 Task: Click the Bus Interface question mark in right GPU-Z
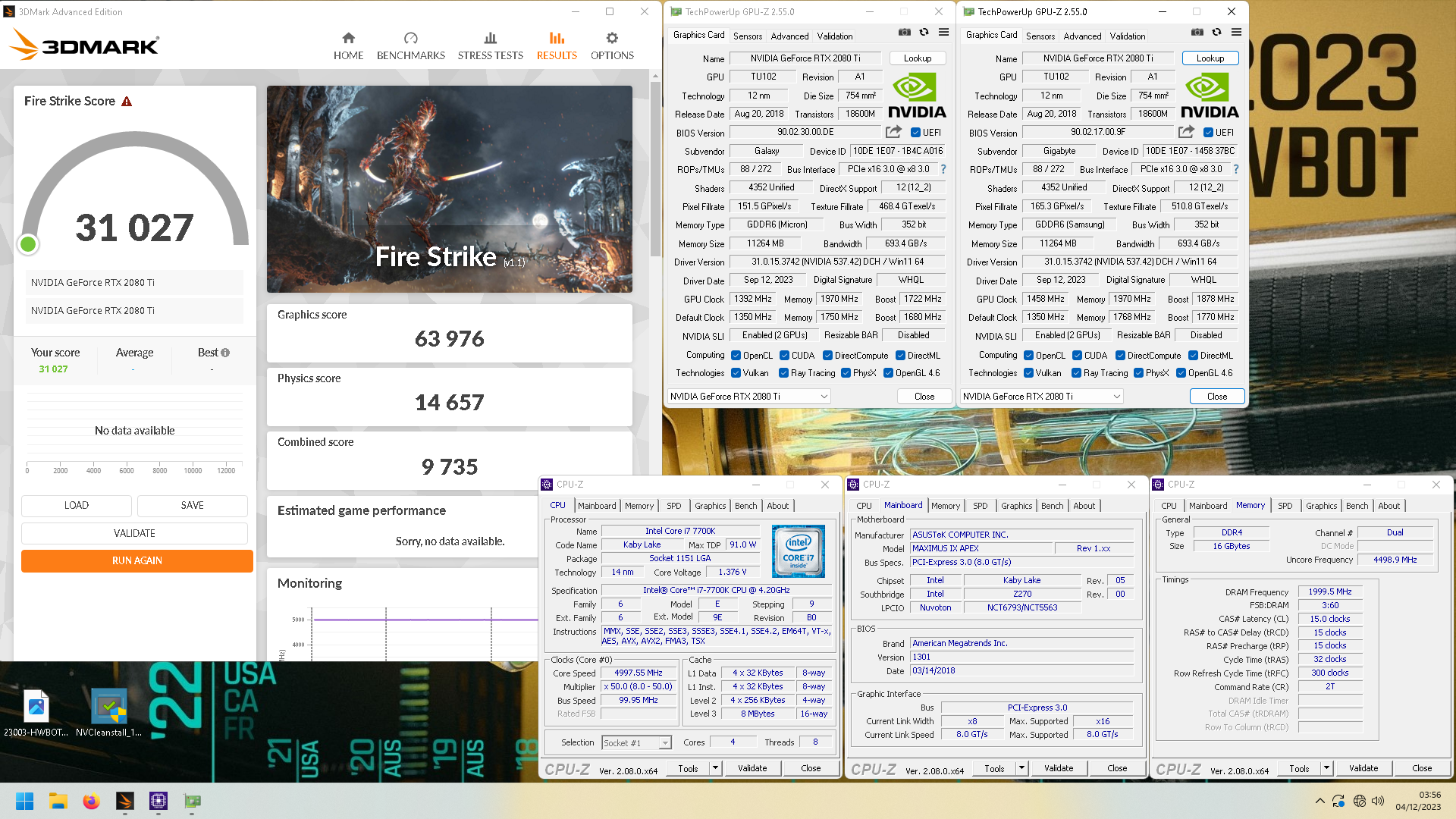pyautogui.click(x=1236, y=169)
